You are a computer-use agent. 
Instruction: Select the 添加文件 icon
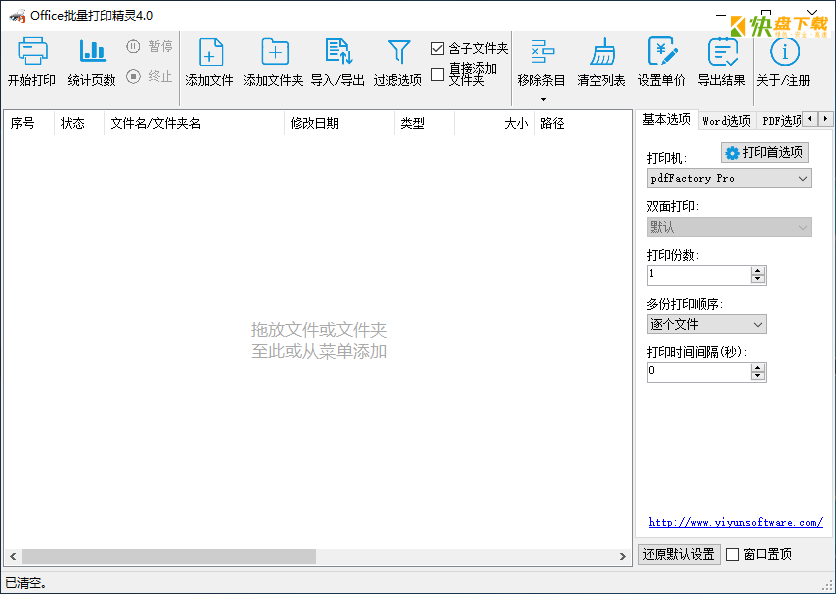[x=210, y=52]
